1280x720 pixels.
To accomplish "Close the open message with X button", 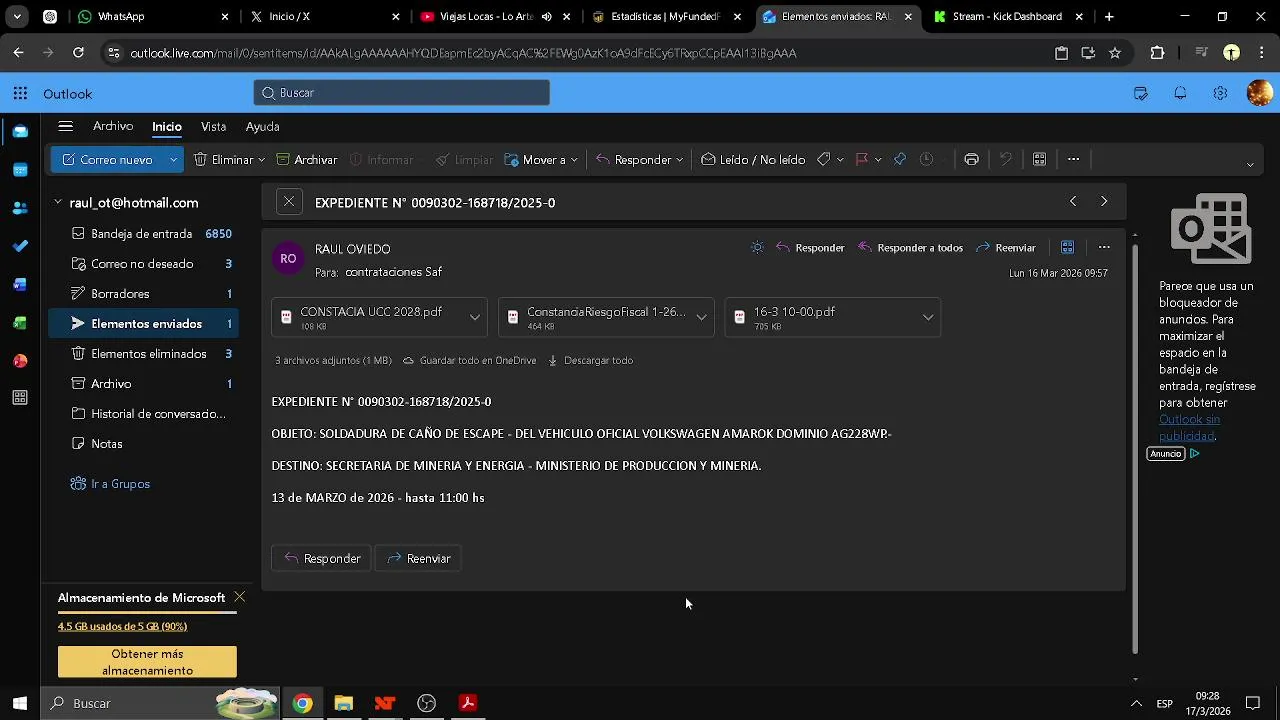I will pyautogui.click(x=289, y=202).
